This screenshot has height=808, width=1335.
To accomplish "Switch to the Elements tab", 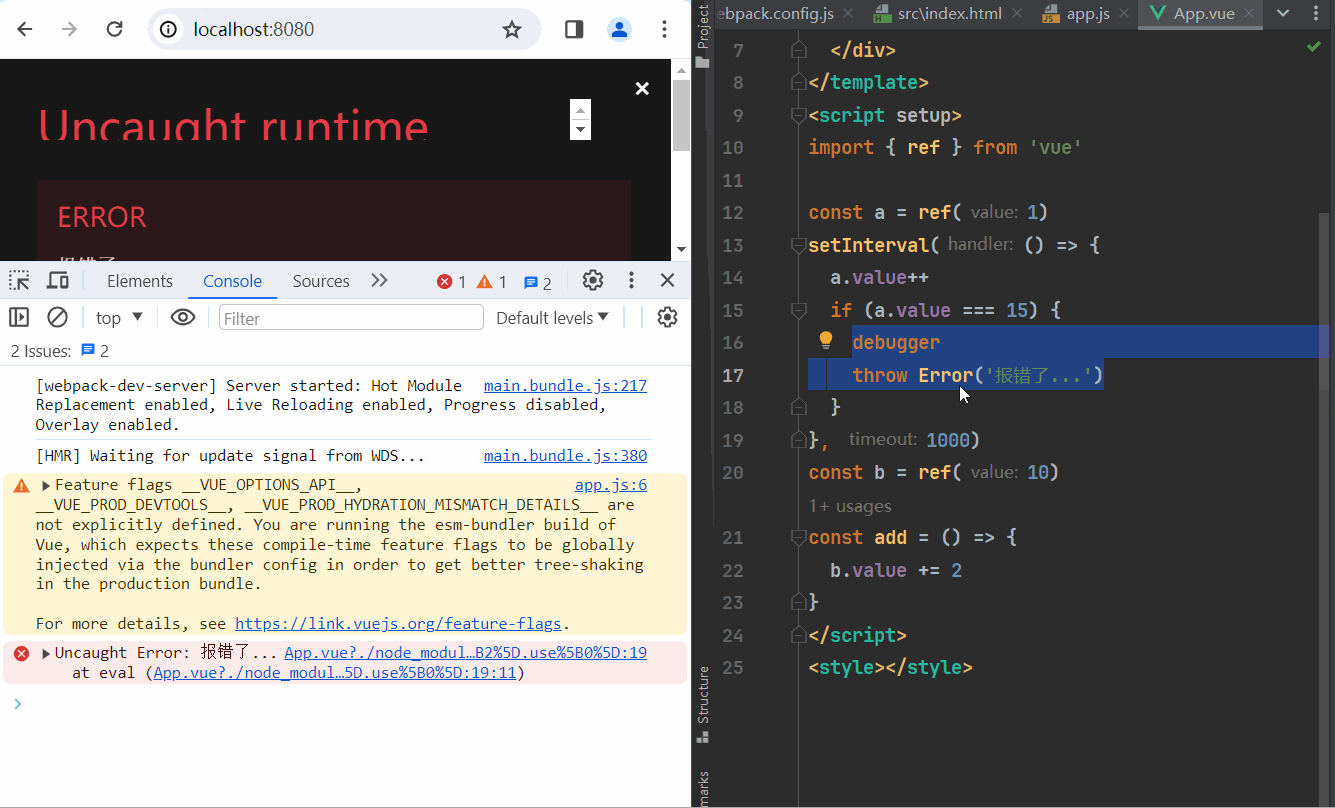I will pyautogui.click(x=140, y=281).
